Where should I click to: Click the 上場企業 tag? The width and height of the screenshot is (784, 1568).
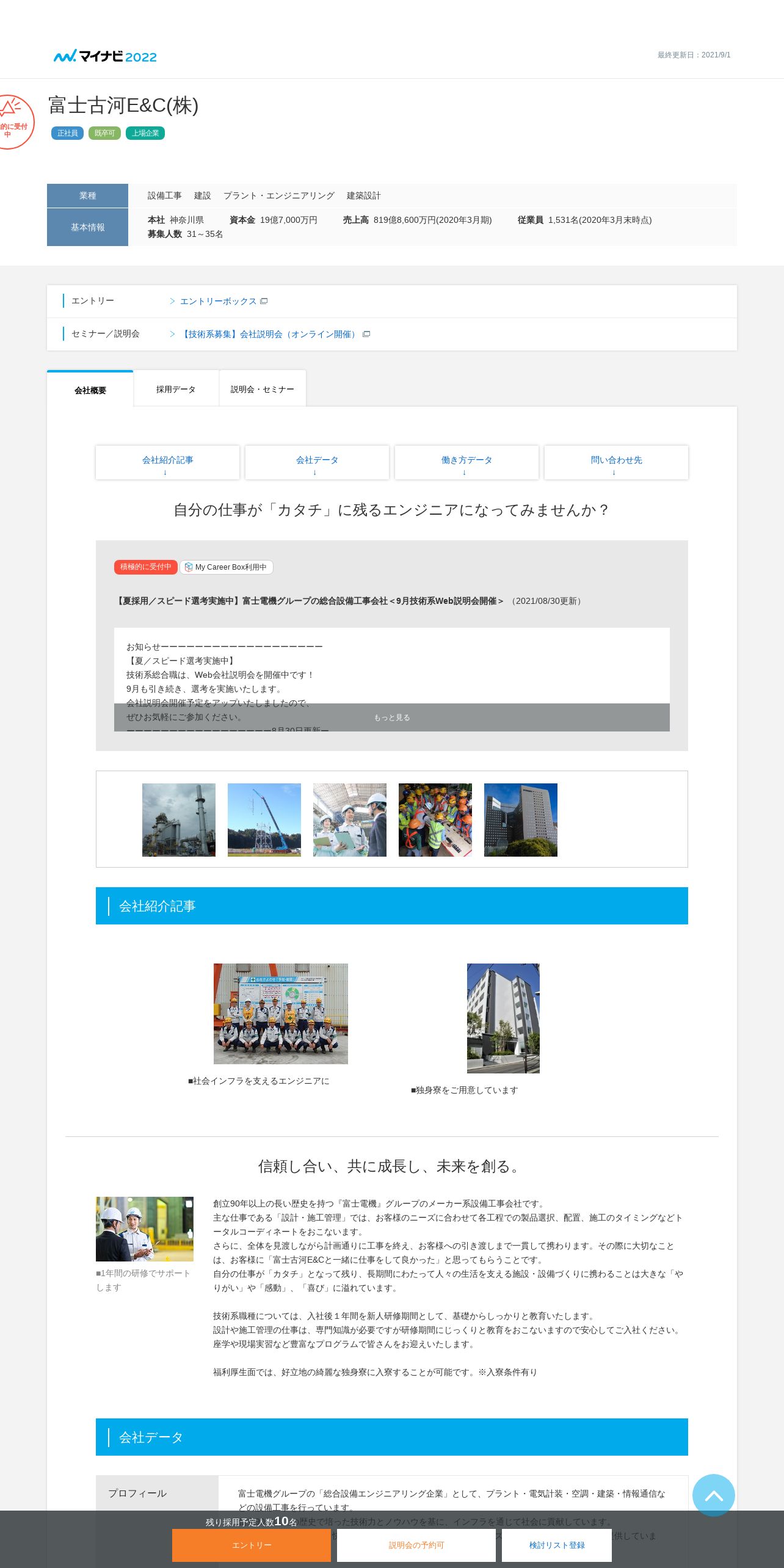click(145, 133)
